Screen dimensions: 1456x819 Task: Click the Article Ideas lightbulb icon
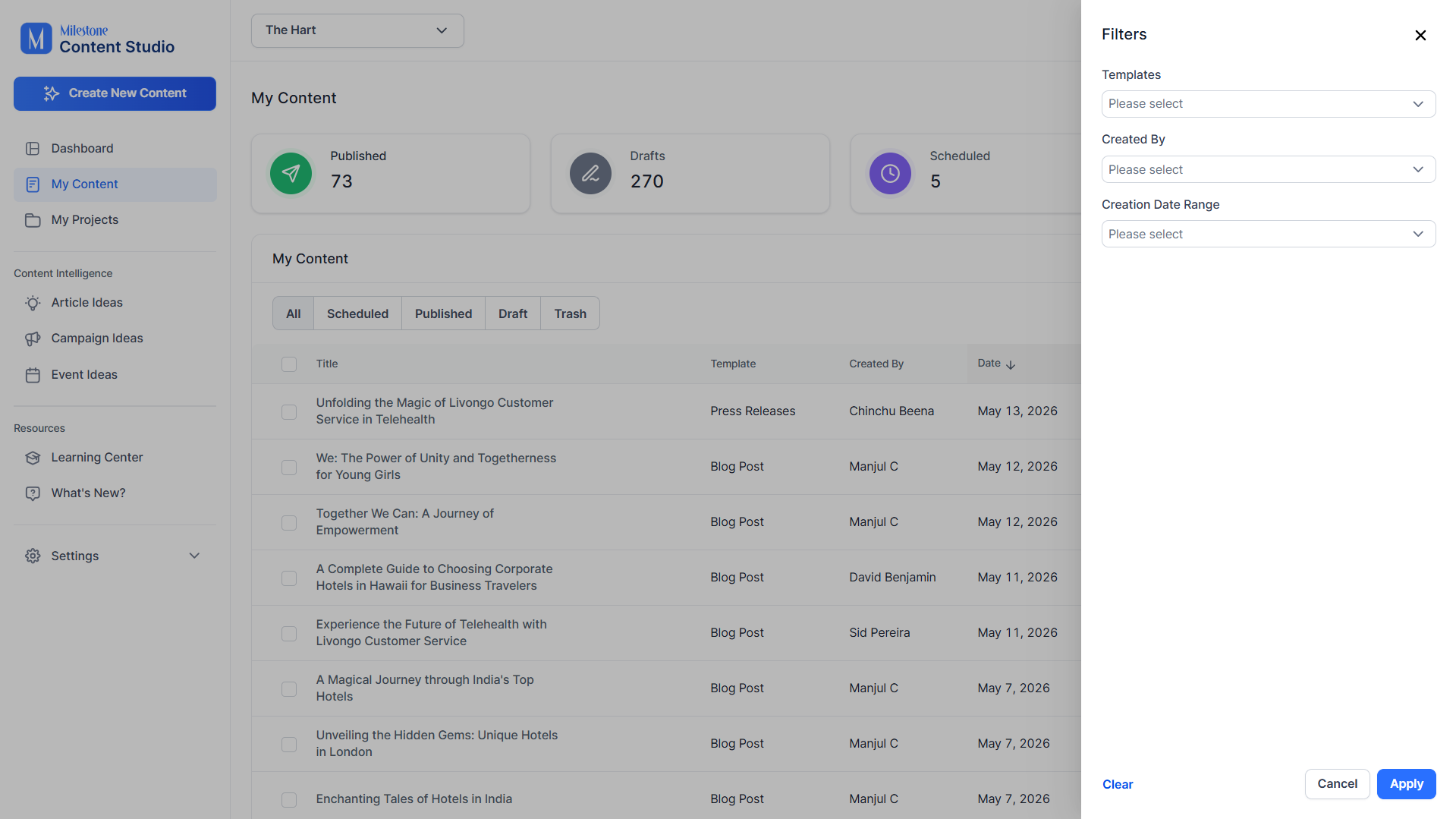[33, 303]
